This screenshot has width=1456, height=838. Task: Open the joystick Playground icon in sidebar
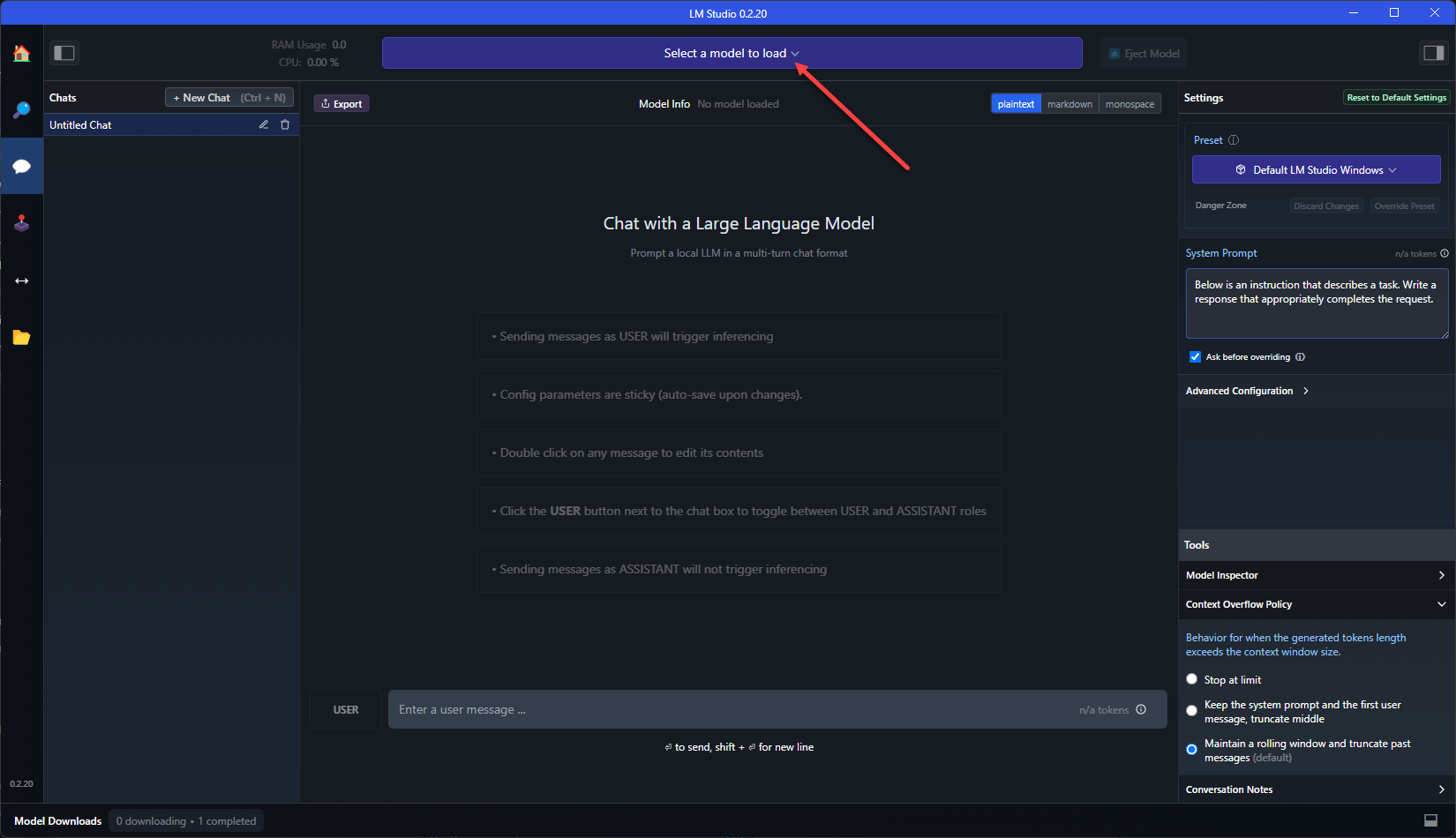[21, 223]
